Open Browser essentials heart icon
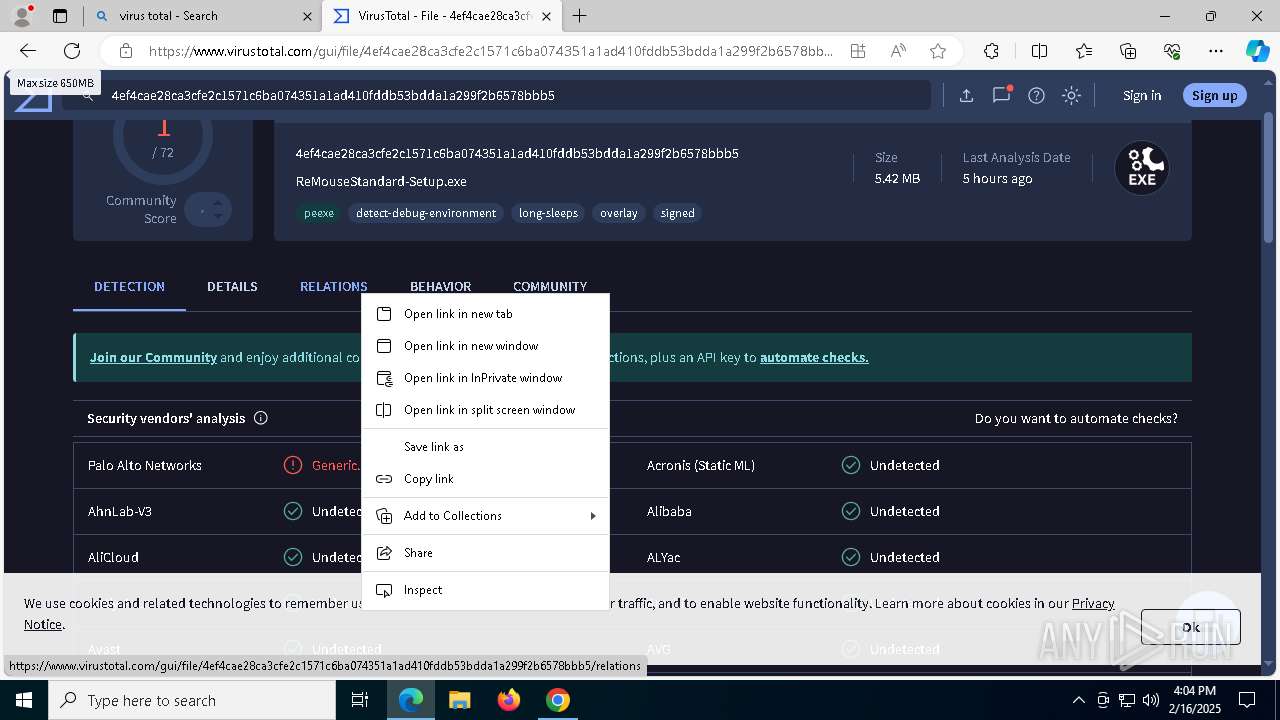Image resolution: width=1280 pixels, height=720 pixels. 1172,51
